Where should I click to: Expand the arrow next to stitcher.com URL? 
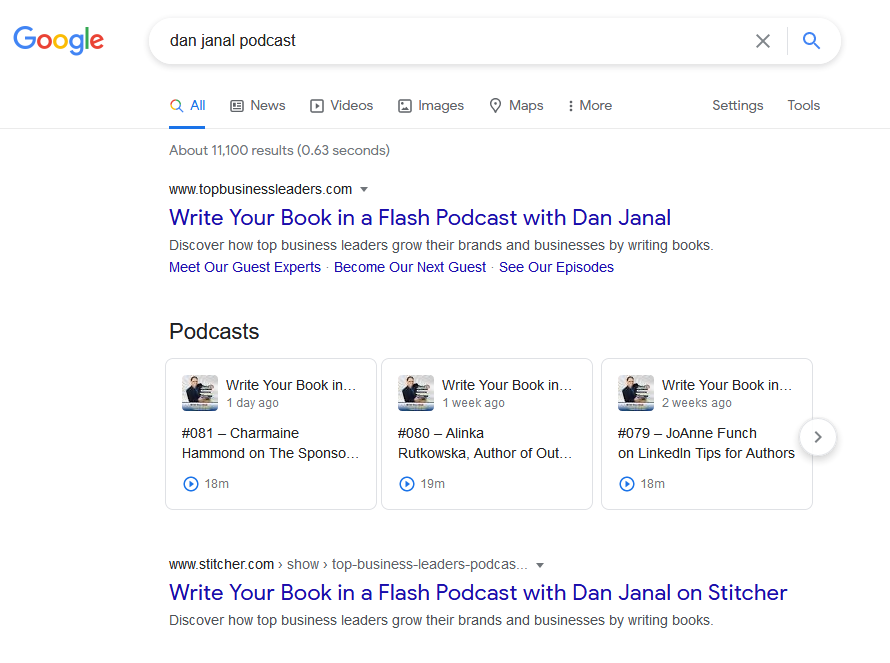click(x=540, y=565)
